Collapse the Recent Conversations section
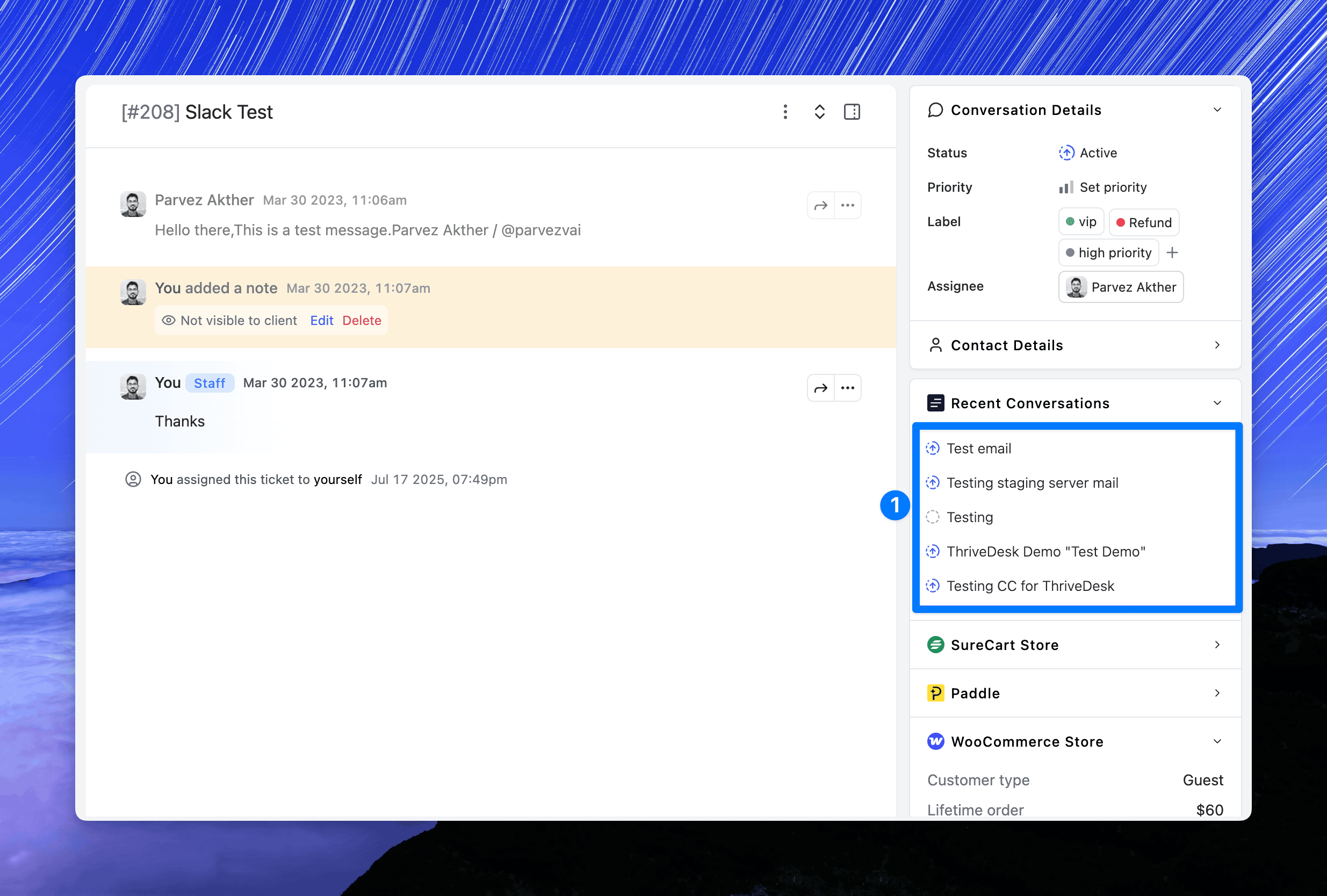The width and height of the screenshot is (1327, 896). point(1217,403)
